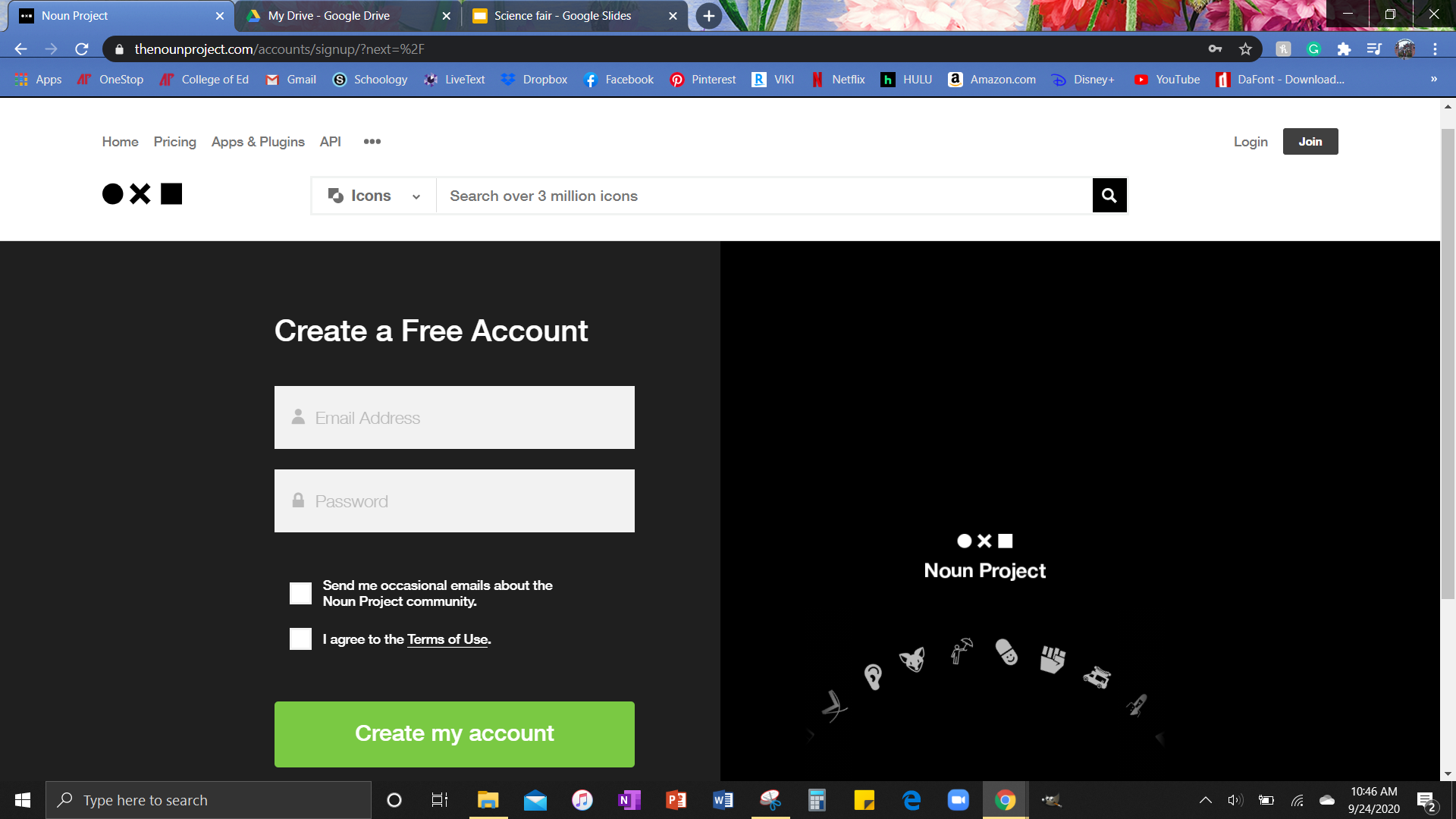Expand the overflow bookmarks chevron
Viewport: 1456px width, 819px height.
click(x=1434, y=79)
